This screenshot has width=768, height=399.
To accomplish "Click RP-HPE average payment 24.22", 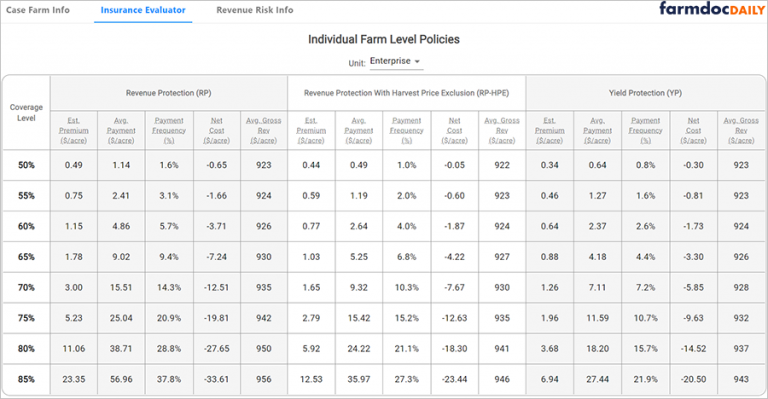I will [x=359, y=349].
